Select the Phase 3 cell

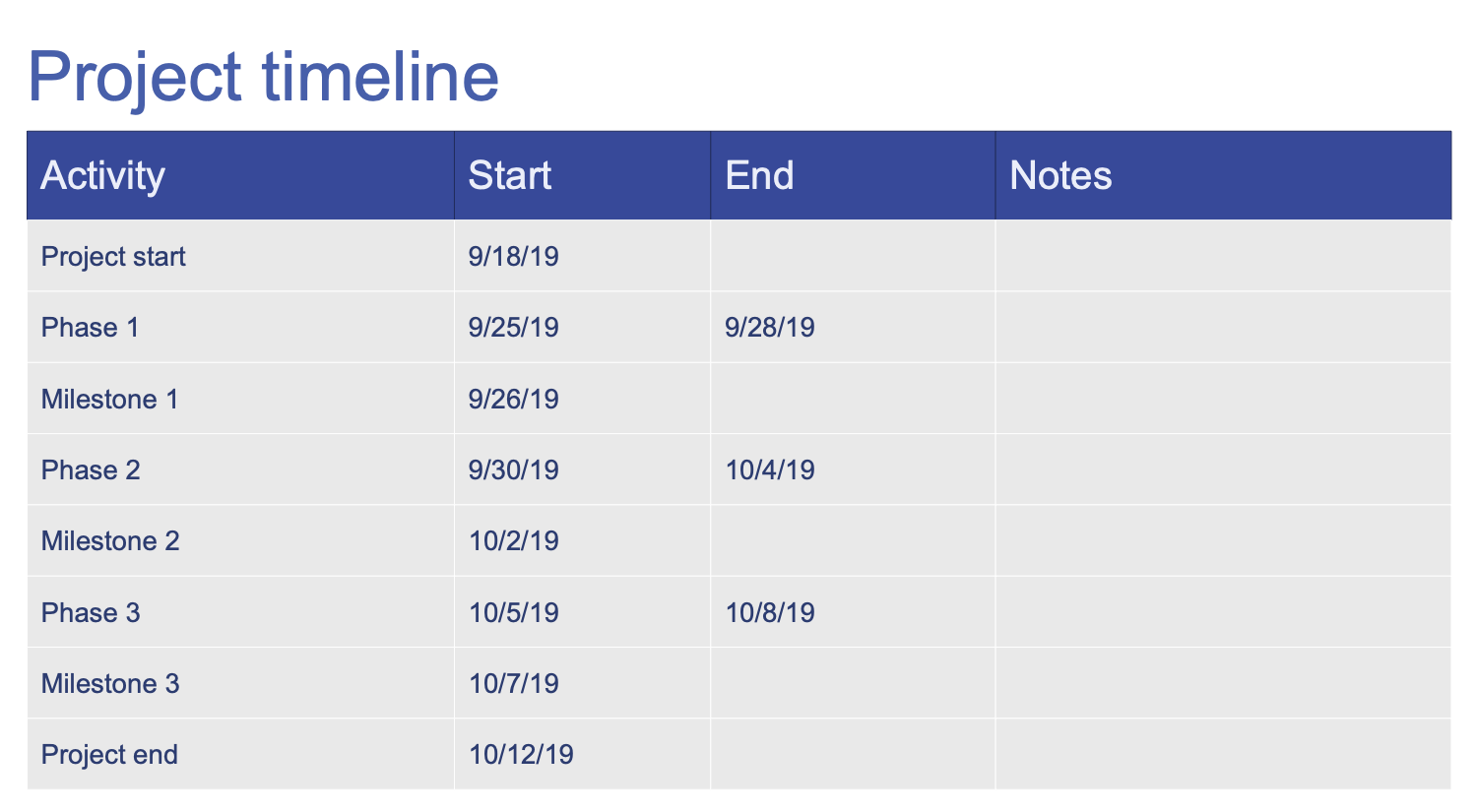(91, 613)
